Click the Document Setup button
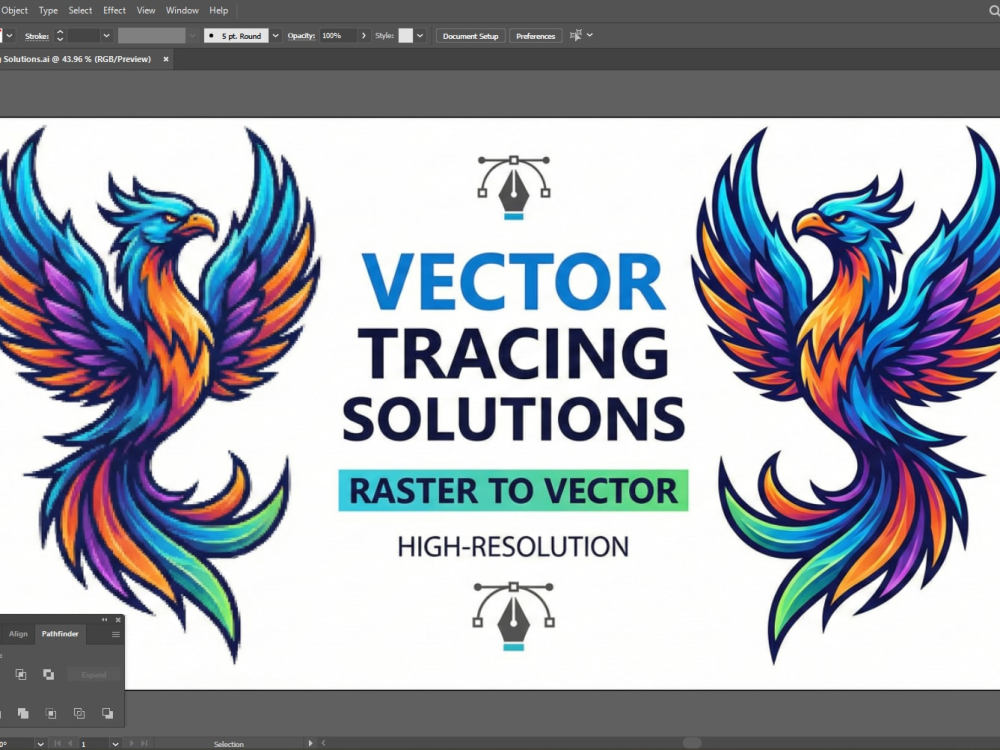 pos(471,36)
